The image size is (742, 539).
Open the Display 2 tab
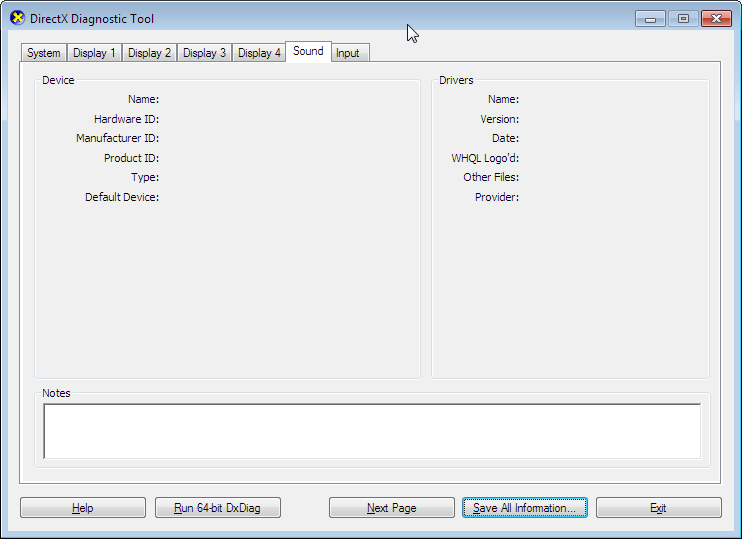pos(149,53)
